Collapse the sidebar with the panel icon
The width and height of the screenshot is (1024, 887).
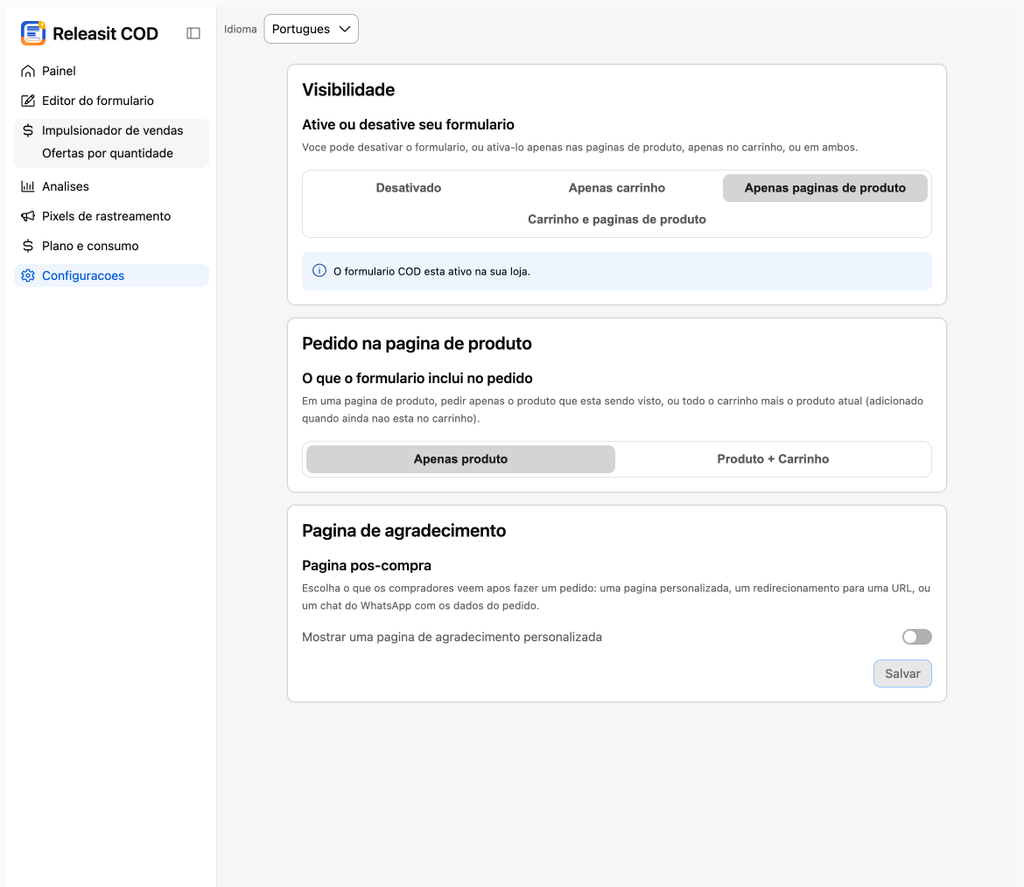click(x=193, y=33)
